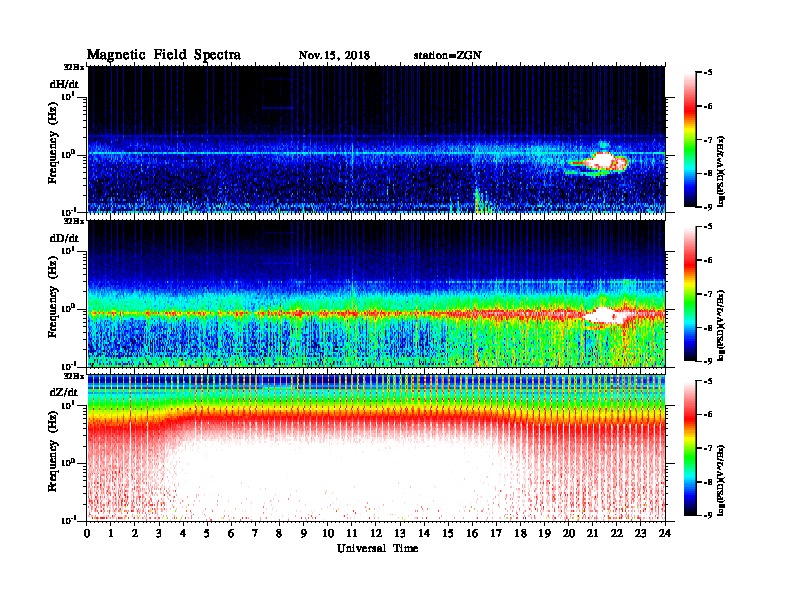Click the "-7" value on dH/dt color bar
The image size is (792, 612).
click(708, 140)
